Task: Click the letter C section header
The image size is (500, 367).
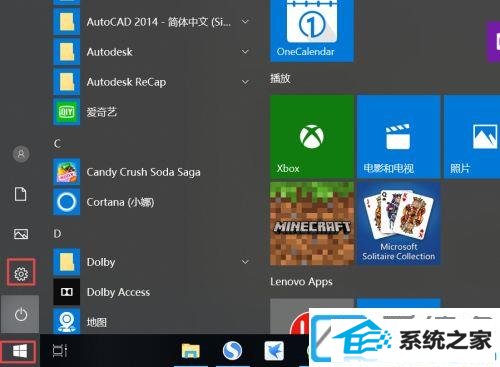Action: [57, 144]
